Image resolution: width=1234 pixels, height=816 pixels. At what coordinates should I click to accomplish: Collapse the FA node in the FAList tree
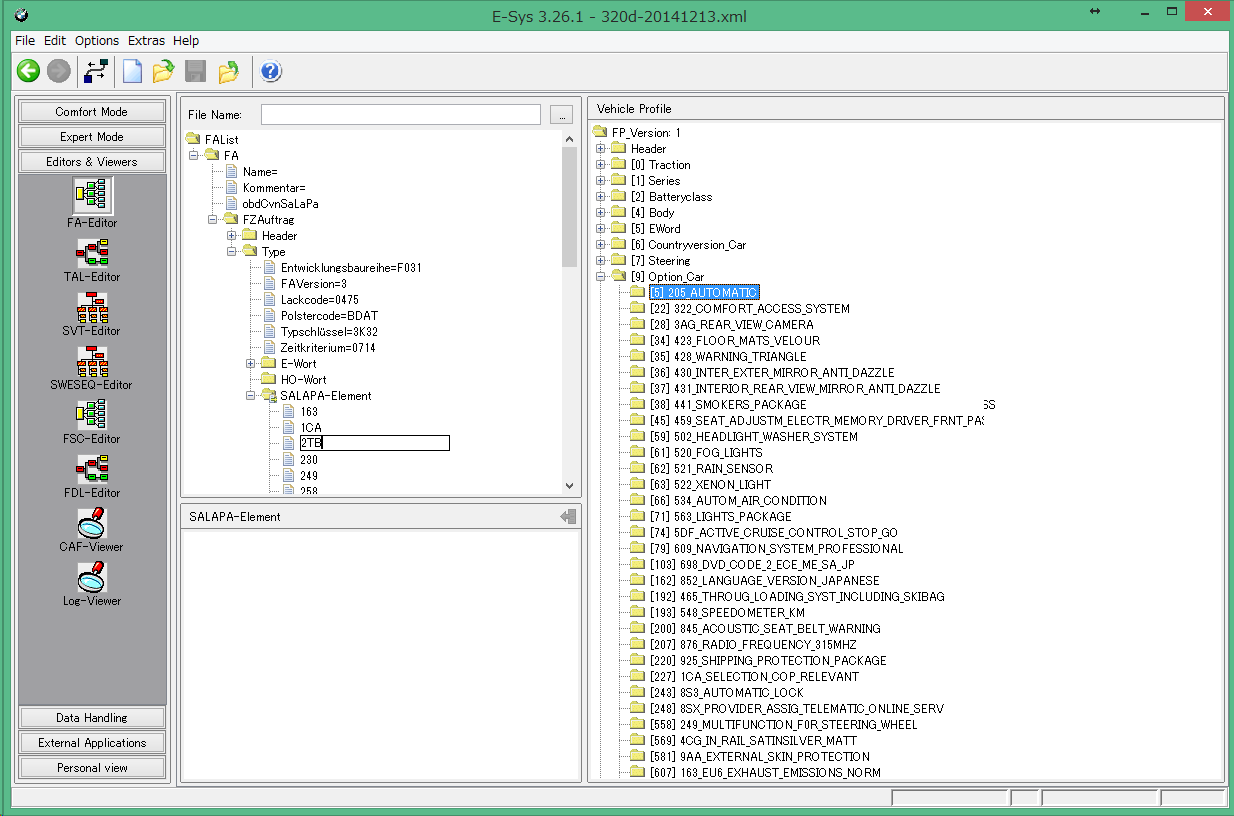point(193,155)
